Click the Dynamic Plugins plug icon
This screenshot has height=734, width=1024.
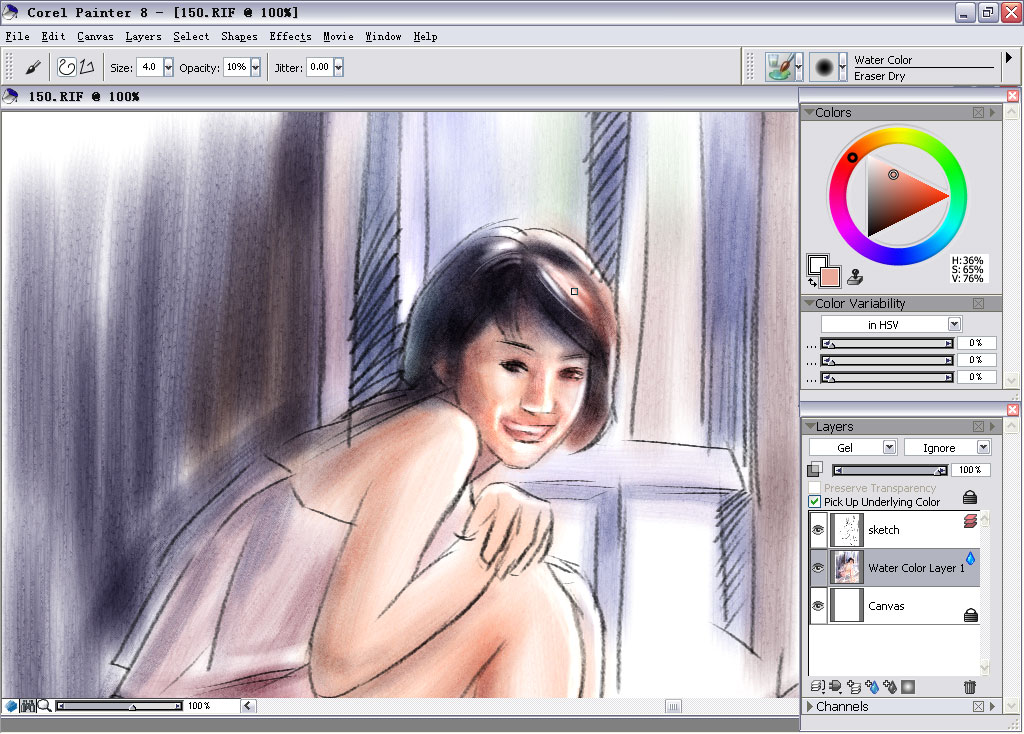pos(835,686)
